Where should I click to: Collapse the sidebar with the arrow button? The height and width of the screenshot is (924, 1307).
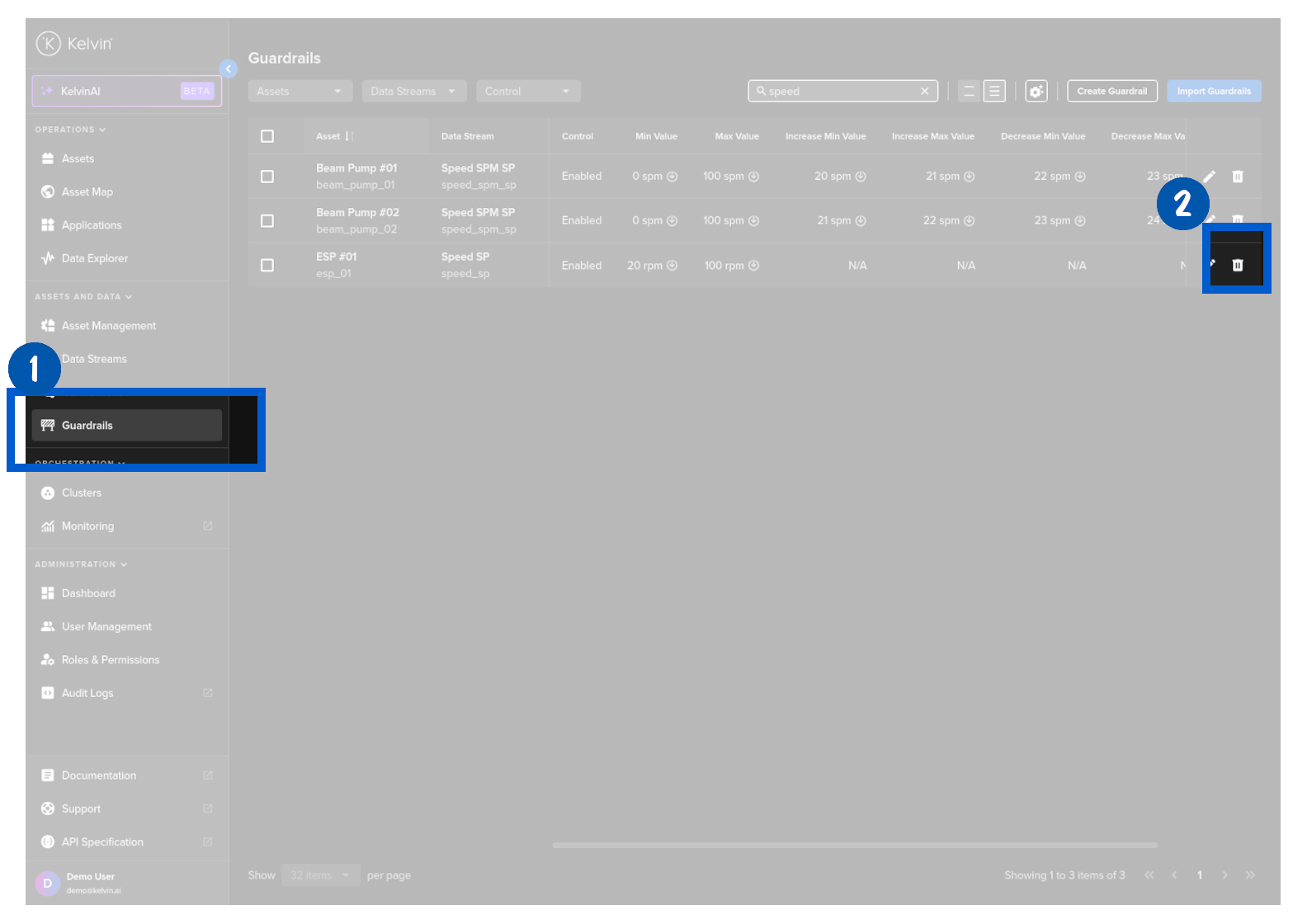(229, 69)
